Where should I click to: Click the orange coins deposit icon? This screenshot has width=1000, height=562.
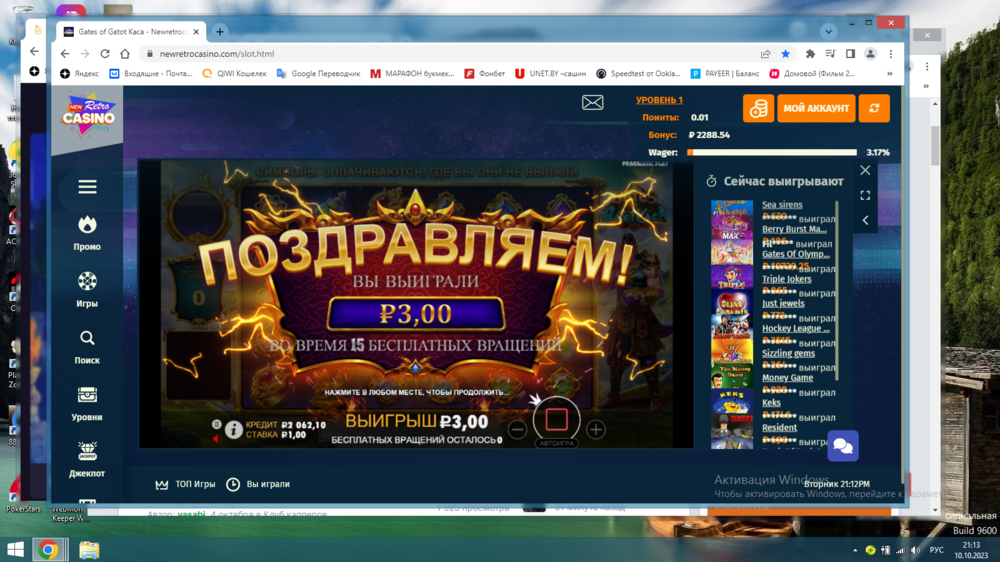pos(758,108)
